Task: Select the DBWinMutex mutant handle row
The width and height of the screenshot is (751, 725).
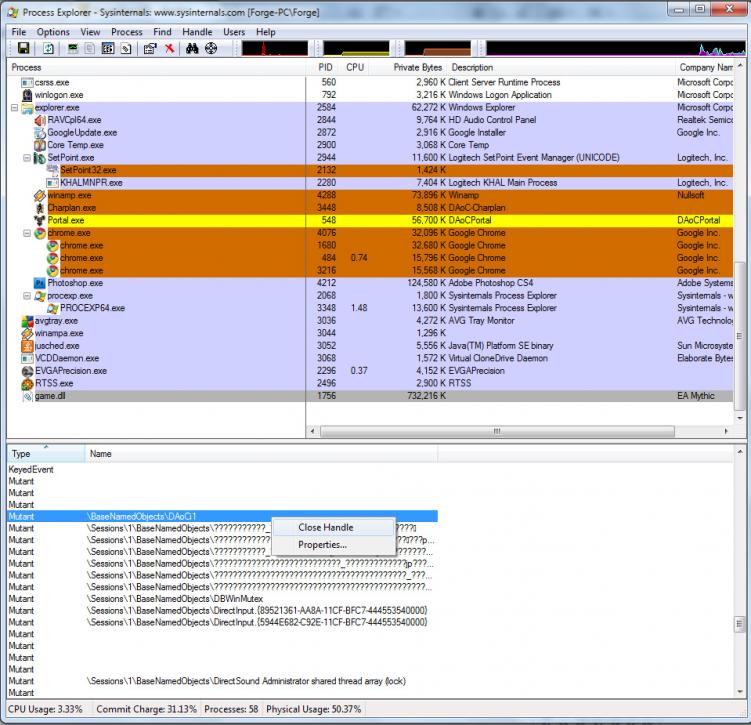Action: pos(223,599)
